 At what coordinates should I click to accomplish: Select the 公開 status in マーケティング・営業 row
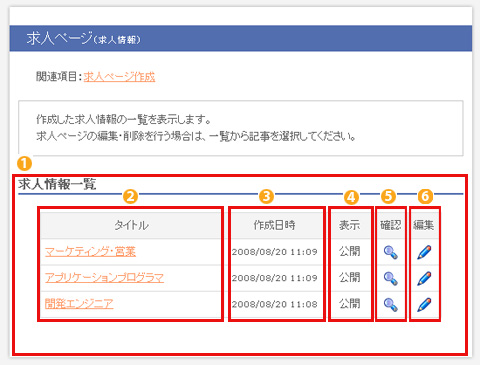(x=350, y=251)
